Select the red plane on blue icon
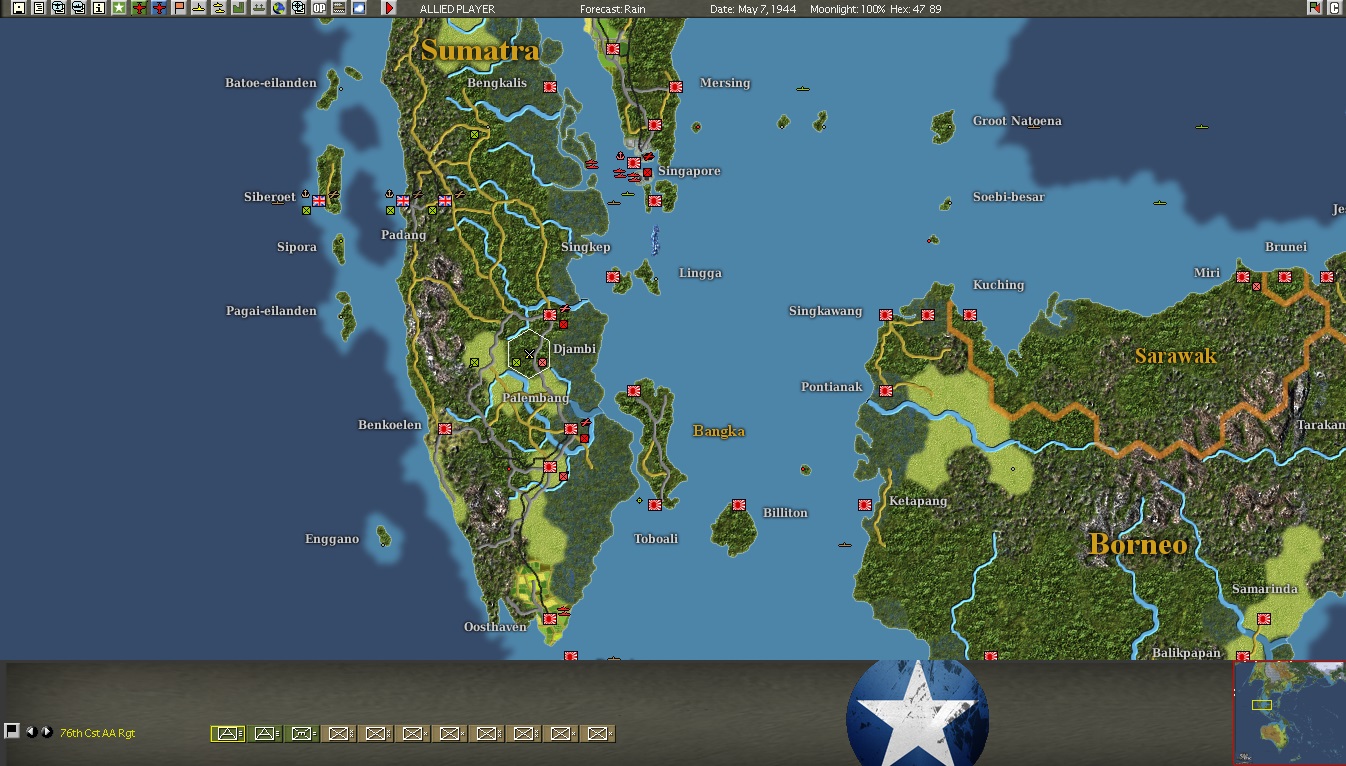Screen dimensions: 1346x766 coord(158,8)
